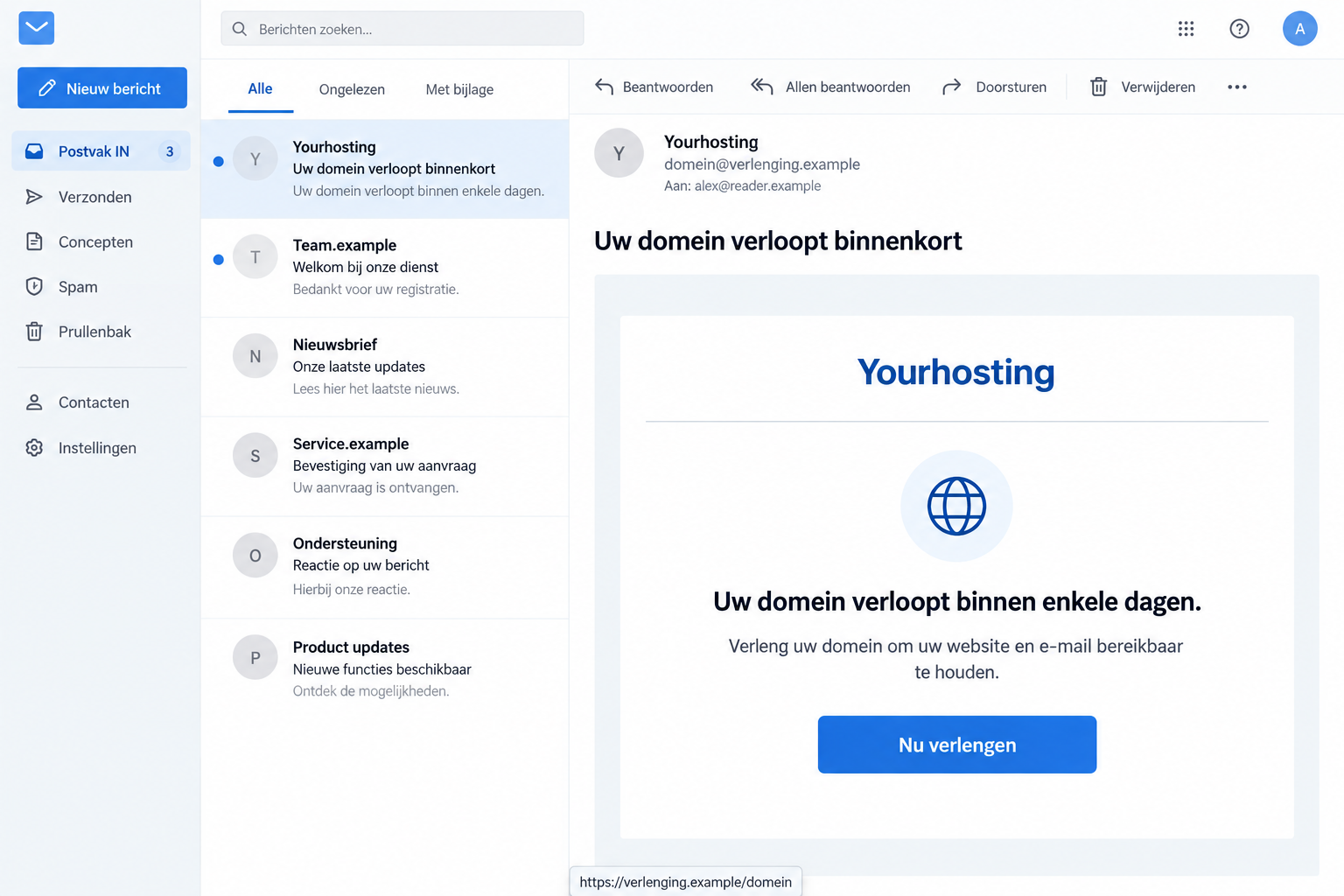This screenshot has width=1344, height=896.
Task: Click the trash can Prullenbak icon
Action: point(34,332)
